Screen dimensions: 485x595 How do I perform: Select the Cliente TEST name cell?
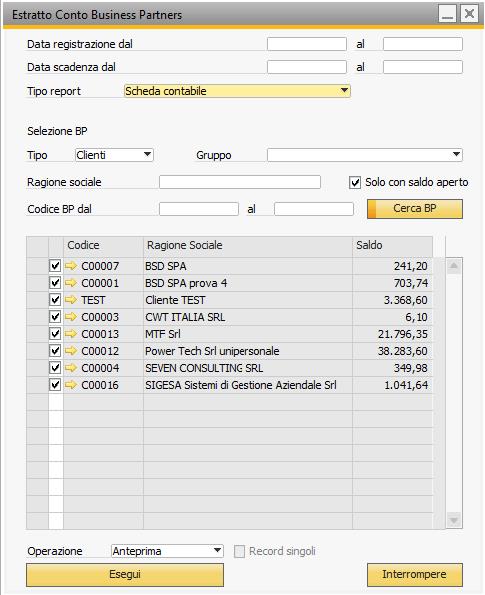248,300
